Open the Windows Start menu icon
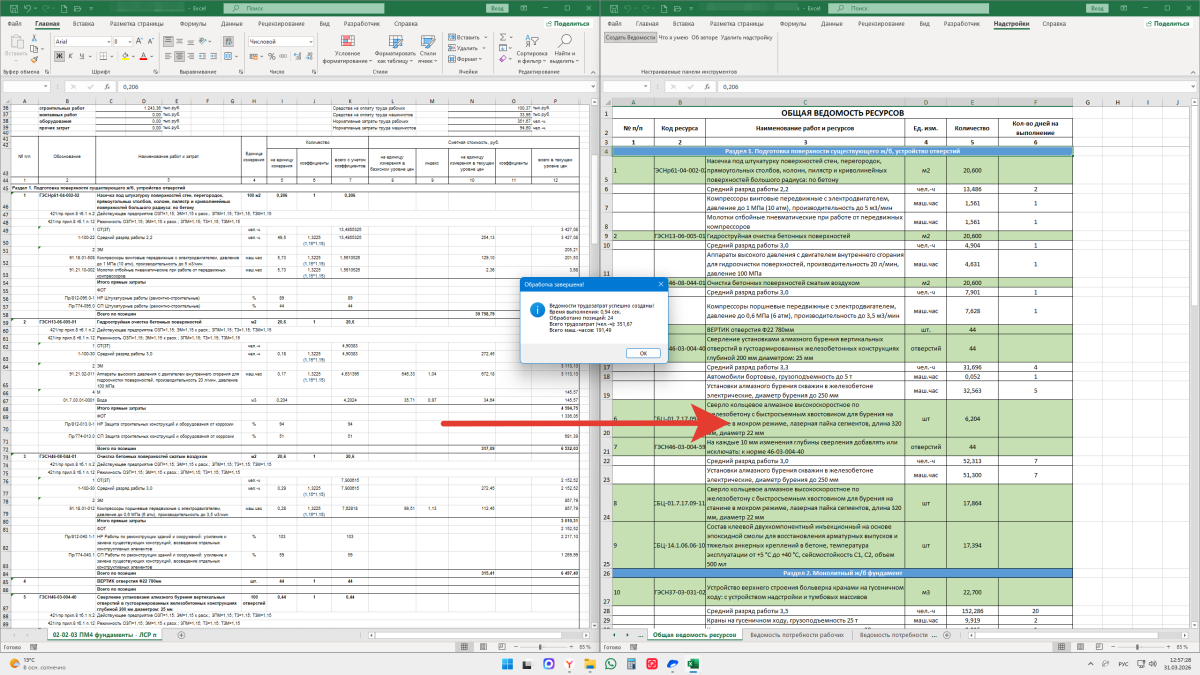The height and width of the screenshot is (675, 1200). click(505, 664)
